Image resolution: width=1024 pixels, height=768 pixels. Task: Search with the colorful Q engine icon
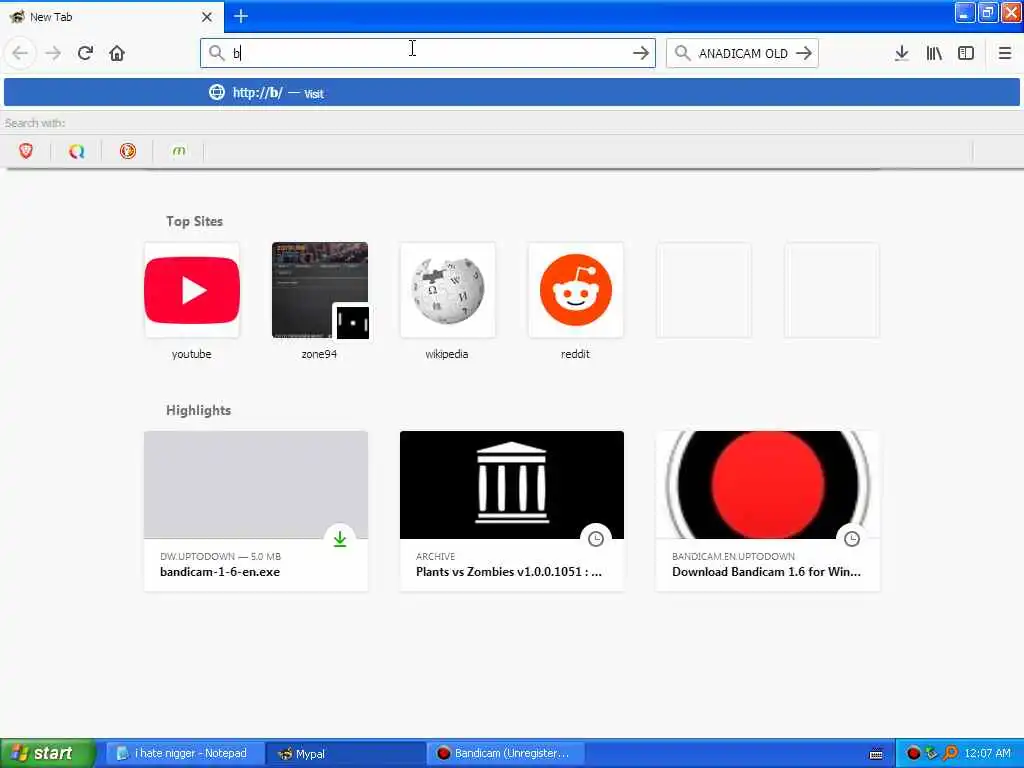(x=77, y=152)
